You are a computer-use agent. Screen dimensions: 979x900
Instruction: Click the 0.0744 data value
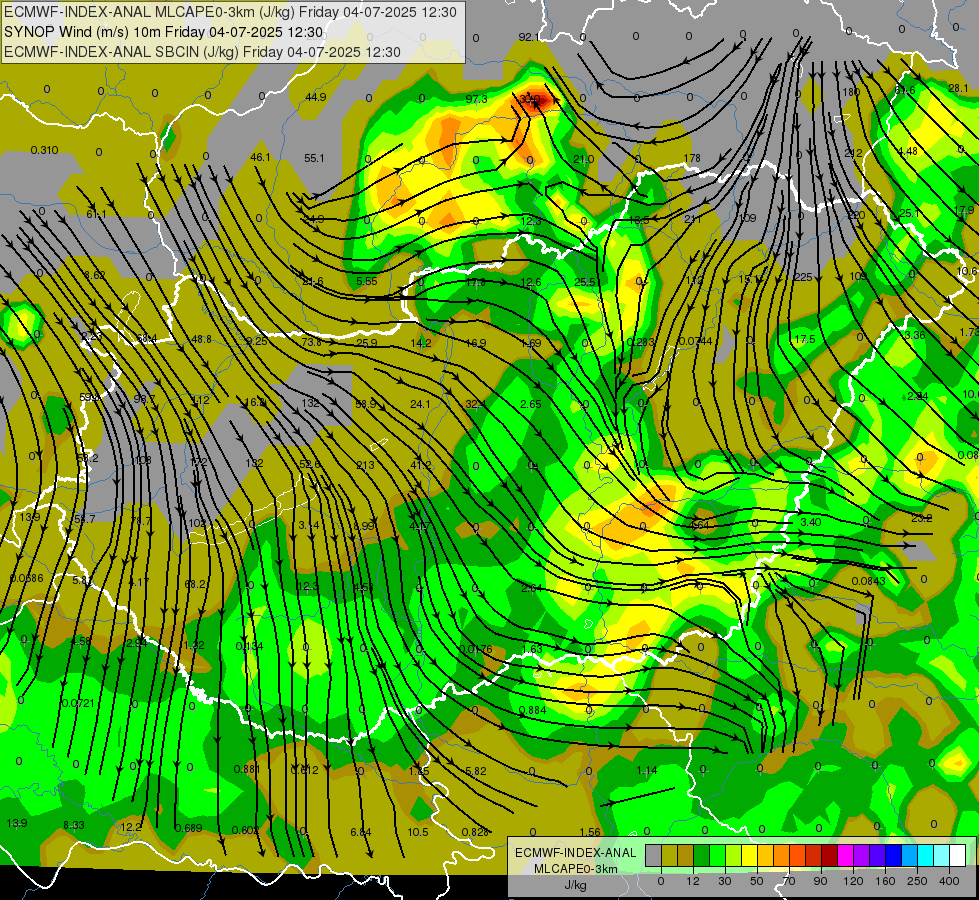(x=695, y=341)
